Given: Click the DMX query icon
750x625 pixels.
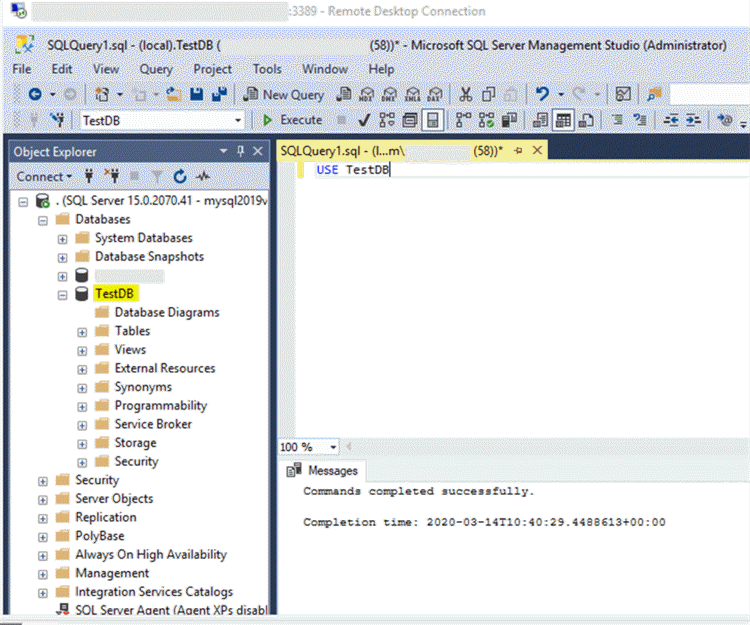Looking at the screenshot, I should click(x=389, y=94).
